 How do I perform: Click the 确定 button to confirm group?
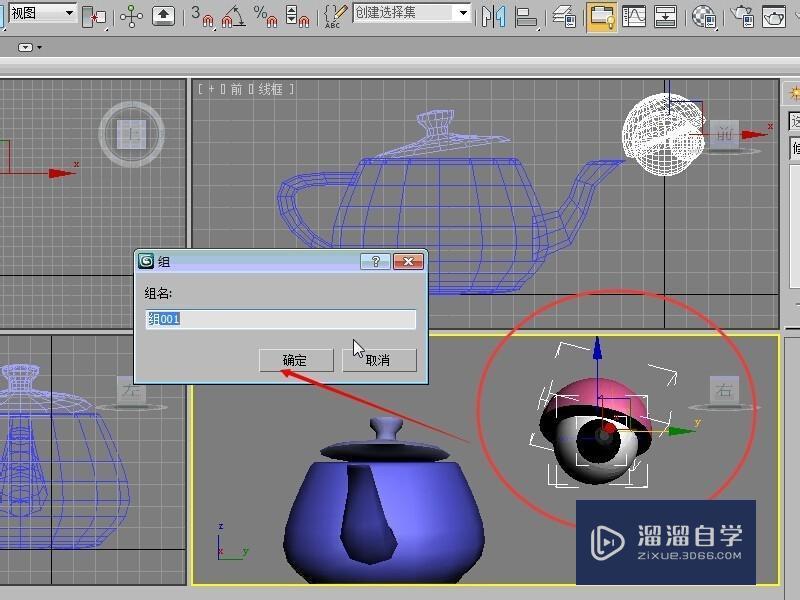coord(295,360)
